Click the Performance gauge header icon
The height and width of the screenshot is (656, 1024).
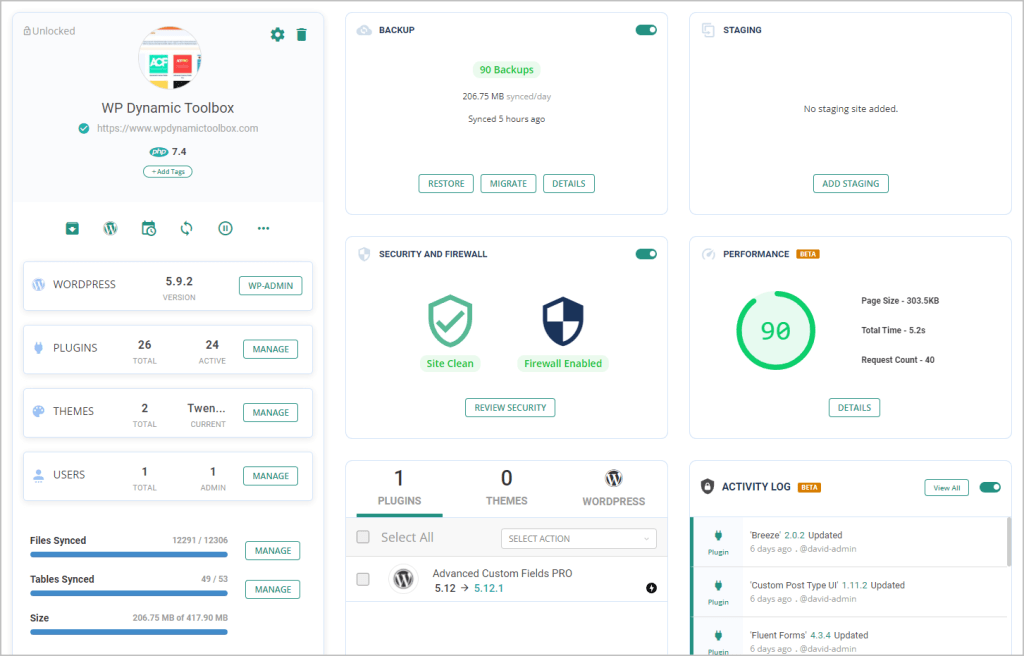click(x=708, y=254)
